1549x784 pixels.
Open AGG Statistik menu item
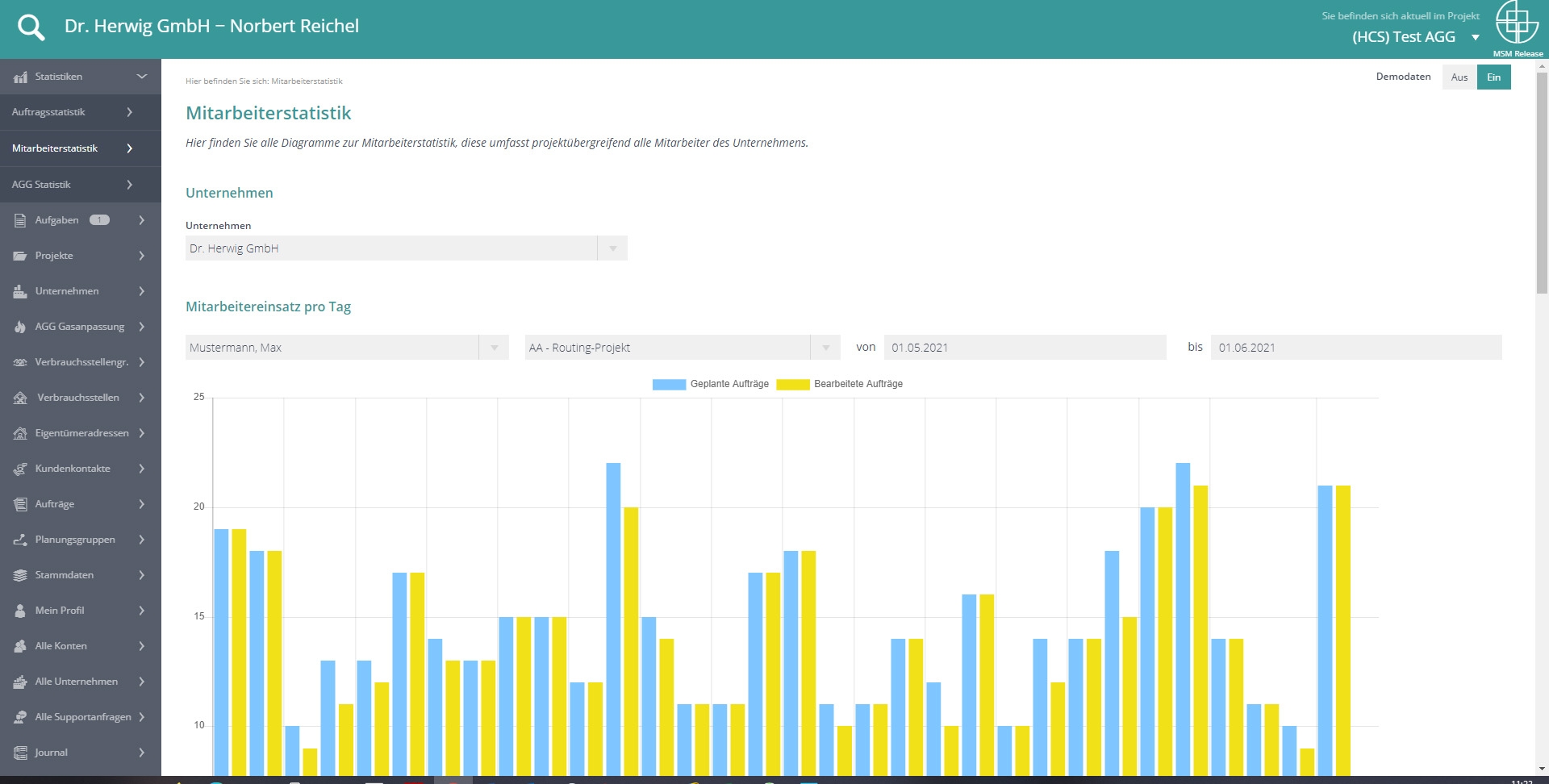pos(81,185)
